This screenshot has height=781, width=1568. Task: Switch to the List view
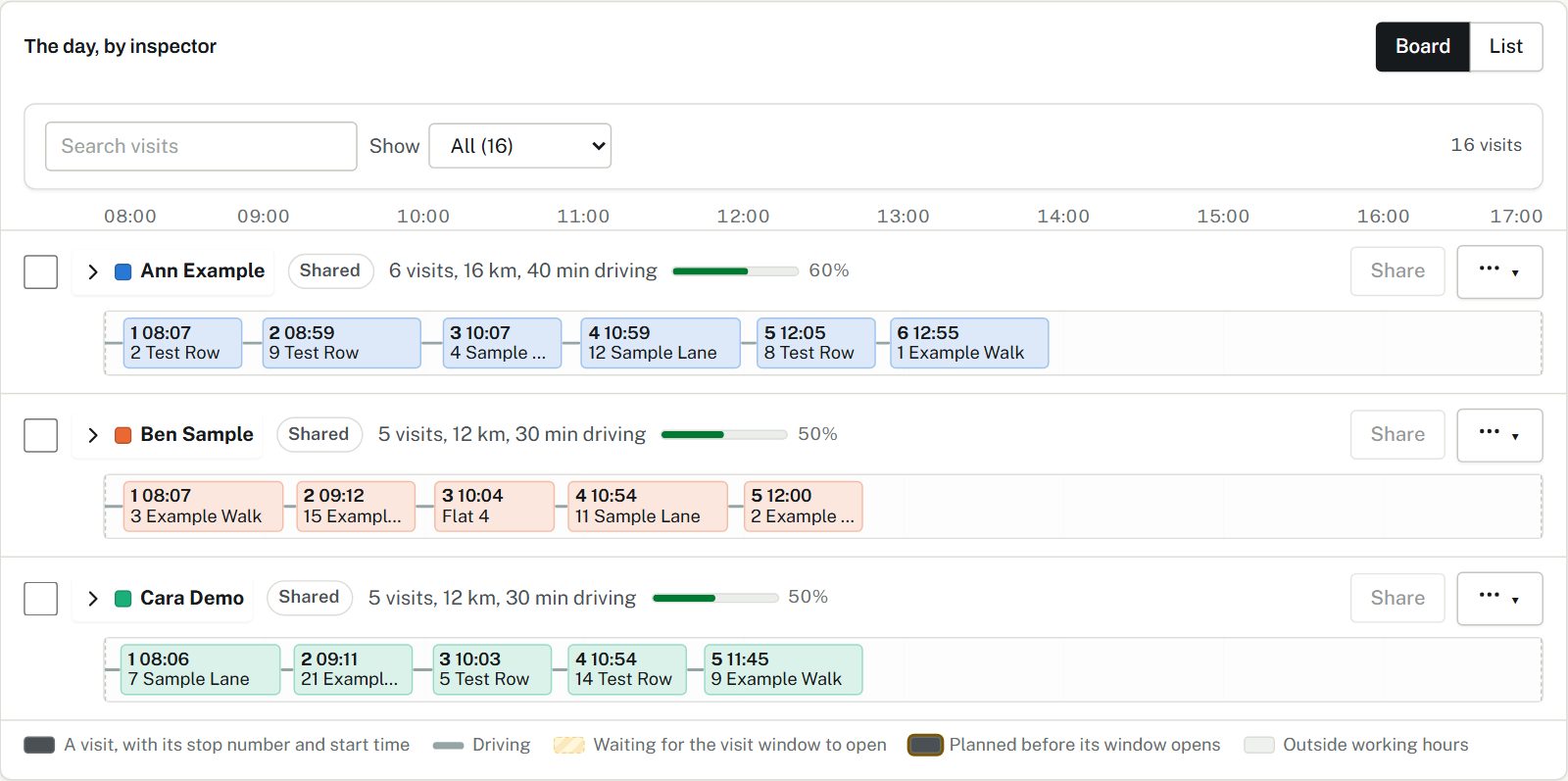click(x=1506, y=47)
